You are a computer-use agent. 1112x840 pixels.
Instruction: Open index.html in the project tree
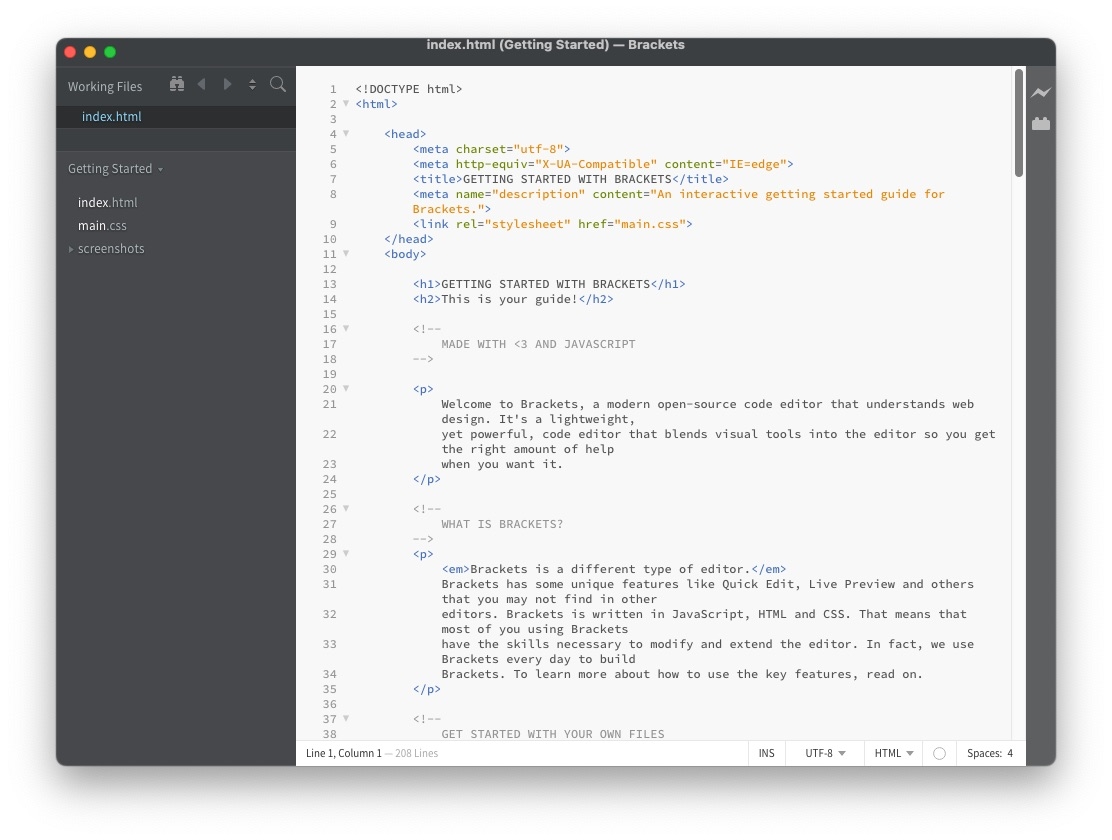click(x=108, y=202)
